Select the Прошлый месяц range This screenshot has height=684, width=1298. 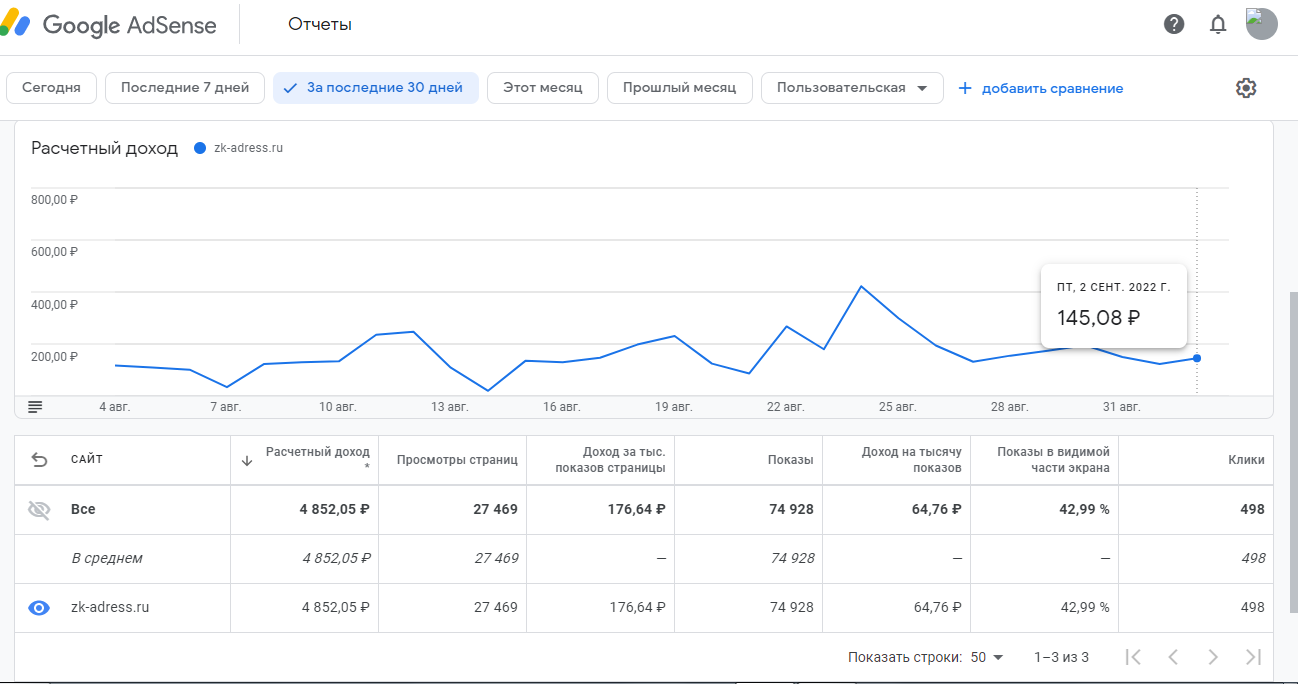point(679,88)
